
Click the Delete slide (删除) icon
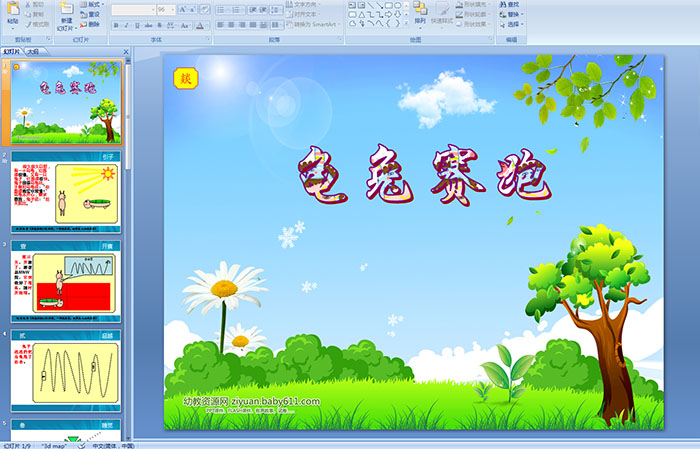tap(83, 24)
